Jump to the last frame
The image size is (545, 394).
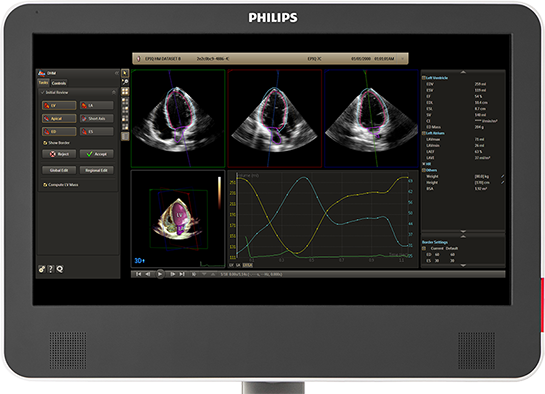pyautogui.click(x=182, y=274)
